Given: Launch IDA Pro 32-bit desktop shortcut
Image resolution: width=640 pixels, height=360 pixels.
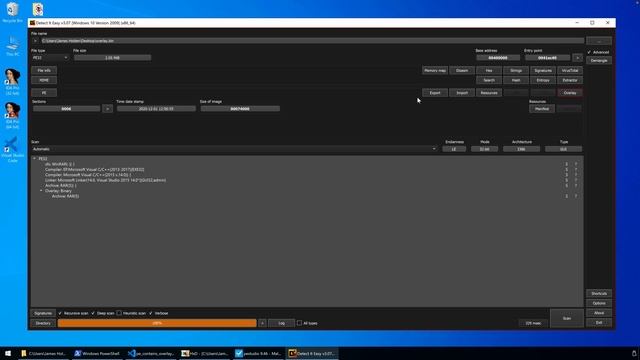Looking at the screenshot, I should (12, 82).
